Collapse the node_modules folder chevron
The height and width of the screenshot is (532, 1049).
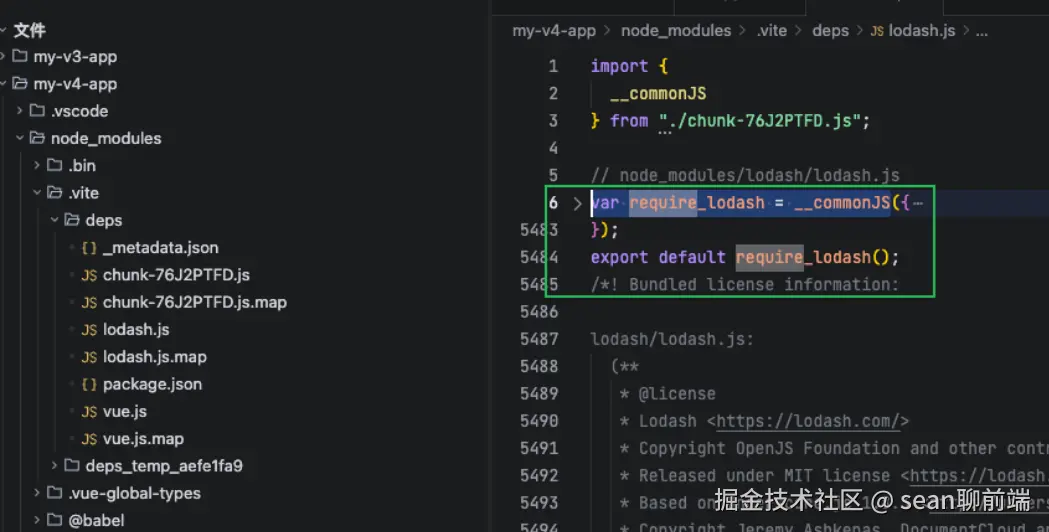[x=19, y=138]
